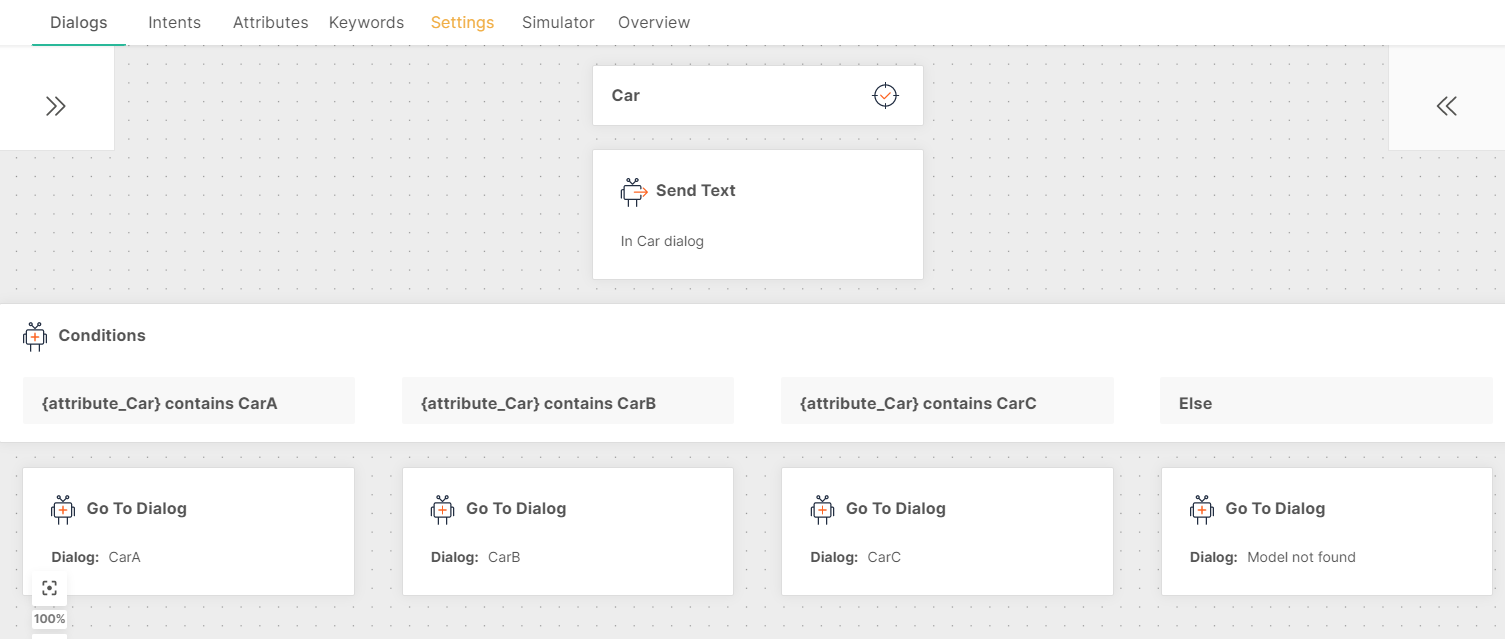
Task: Click Go To Dialog icon for CarA
Action: point(63,509)
